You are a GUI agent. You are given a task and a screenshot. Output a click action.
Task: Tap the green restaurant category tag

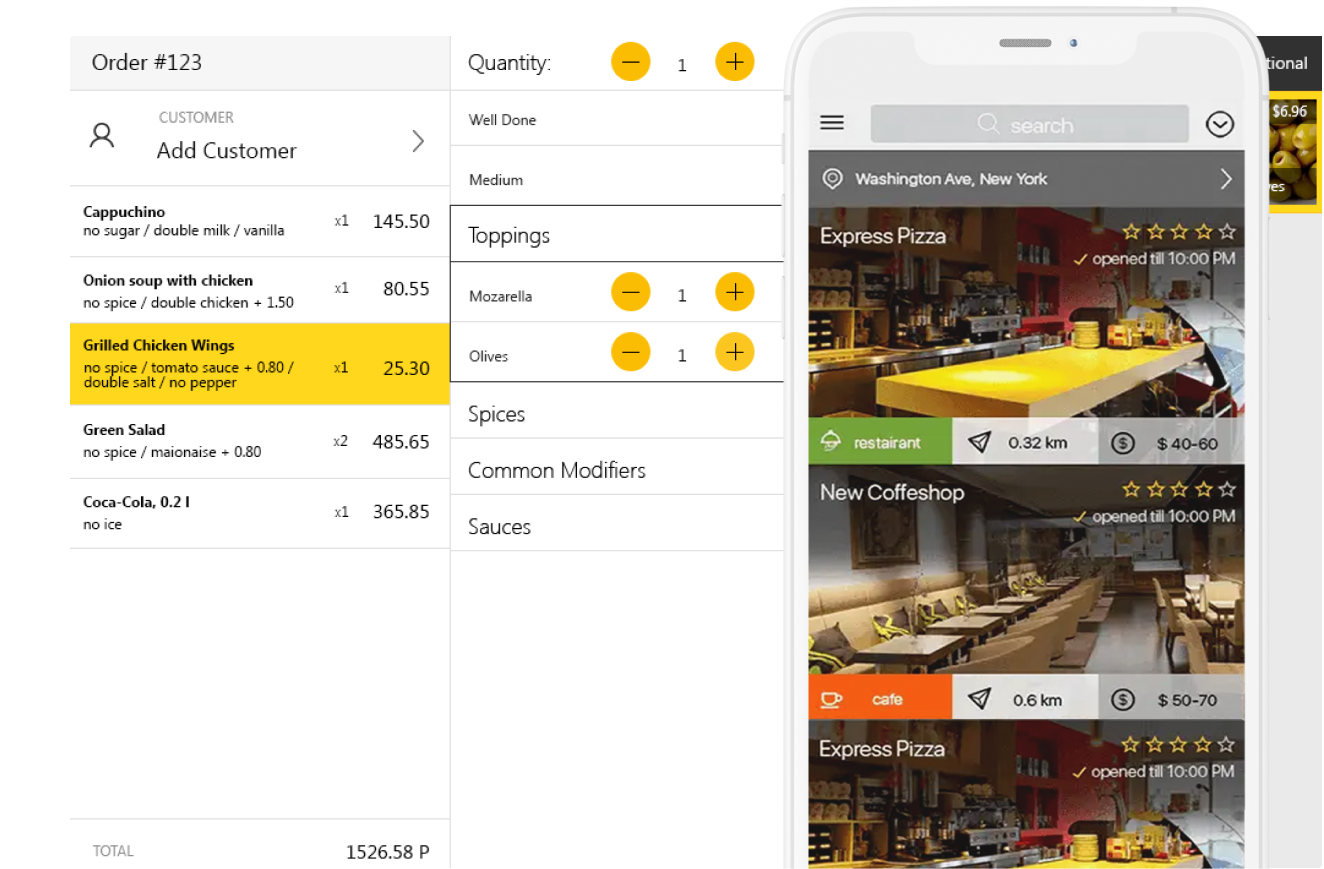coord(880,442)
